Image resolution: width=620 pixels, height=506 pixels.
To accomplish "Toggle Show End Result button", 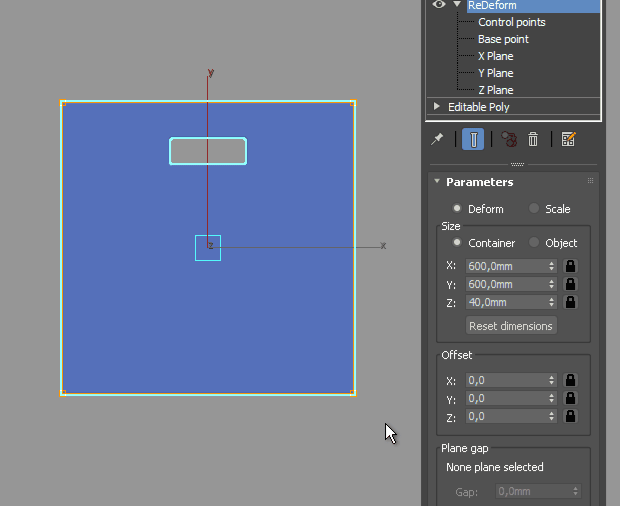I will pos(473,139).
